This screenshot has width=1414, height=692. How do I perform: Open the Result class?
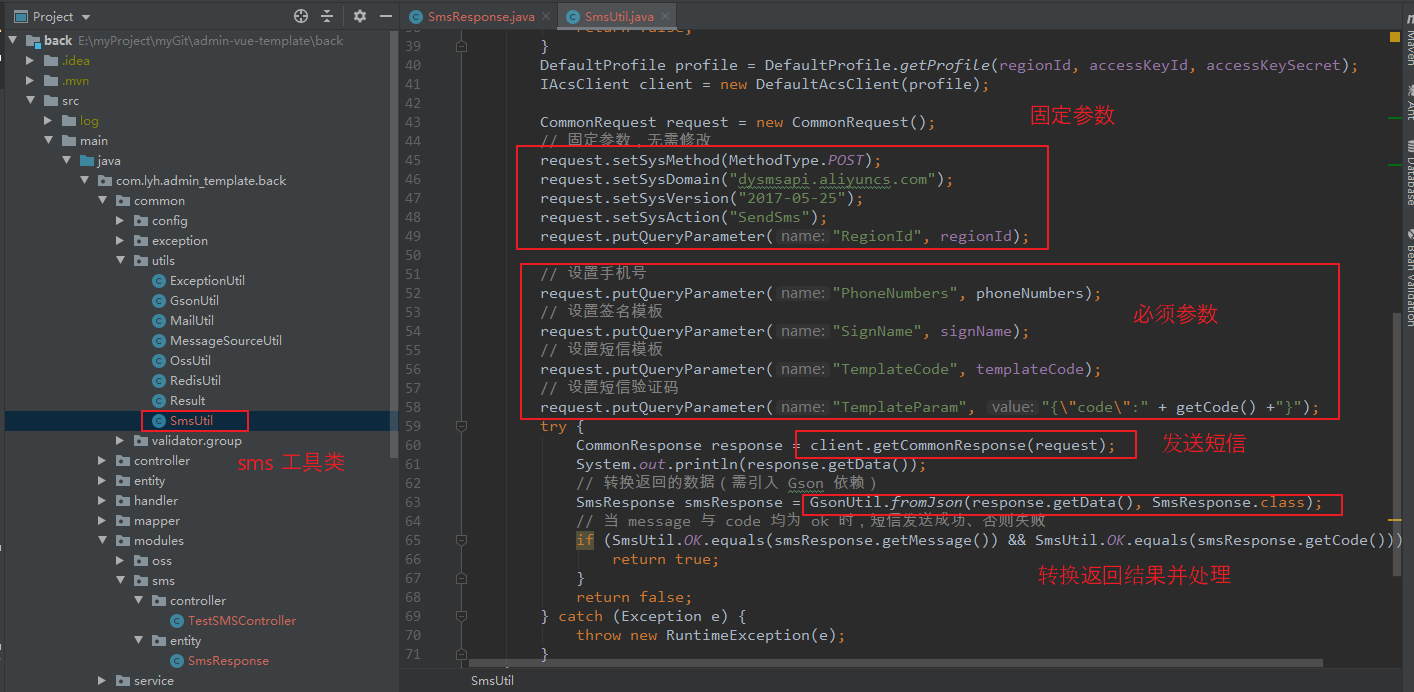(187, 401)
